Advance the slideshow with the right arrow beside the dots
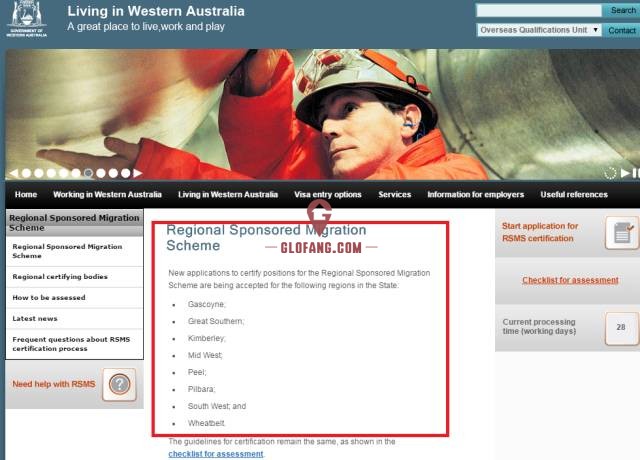 tap(138, 173)
